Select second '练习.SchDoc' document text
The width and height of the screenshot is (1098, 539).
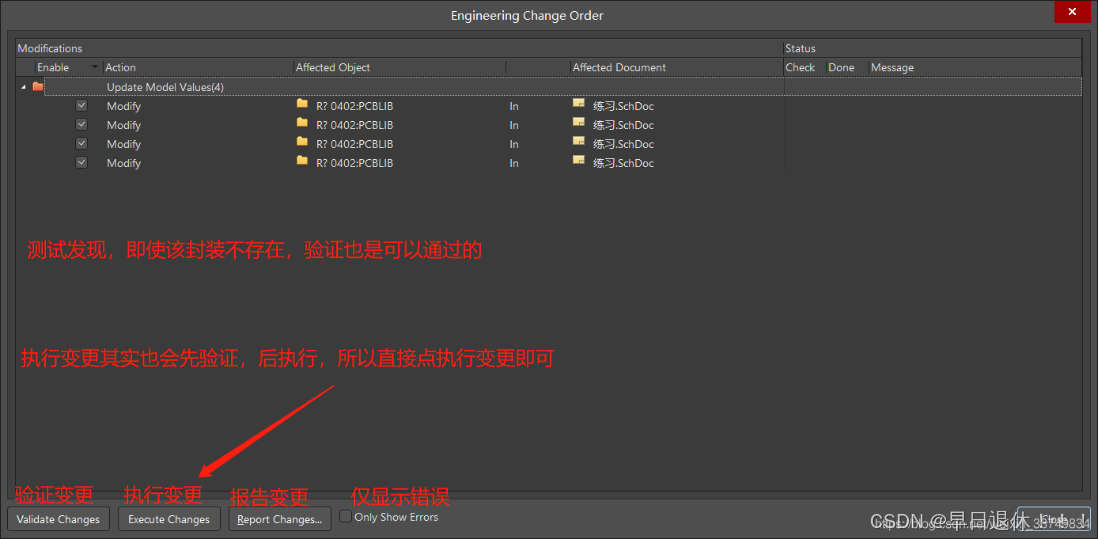coord(623,125)
